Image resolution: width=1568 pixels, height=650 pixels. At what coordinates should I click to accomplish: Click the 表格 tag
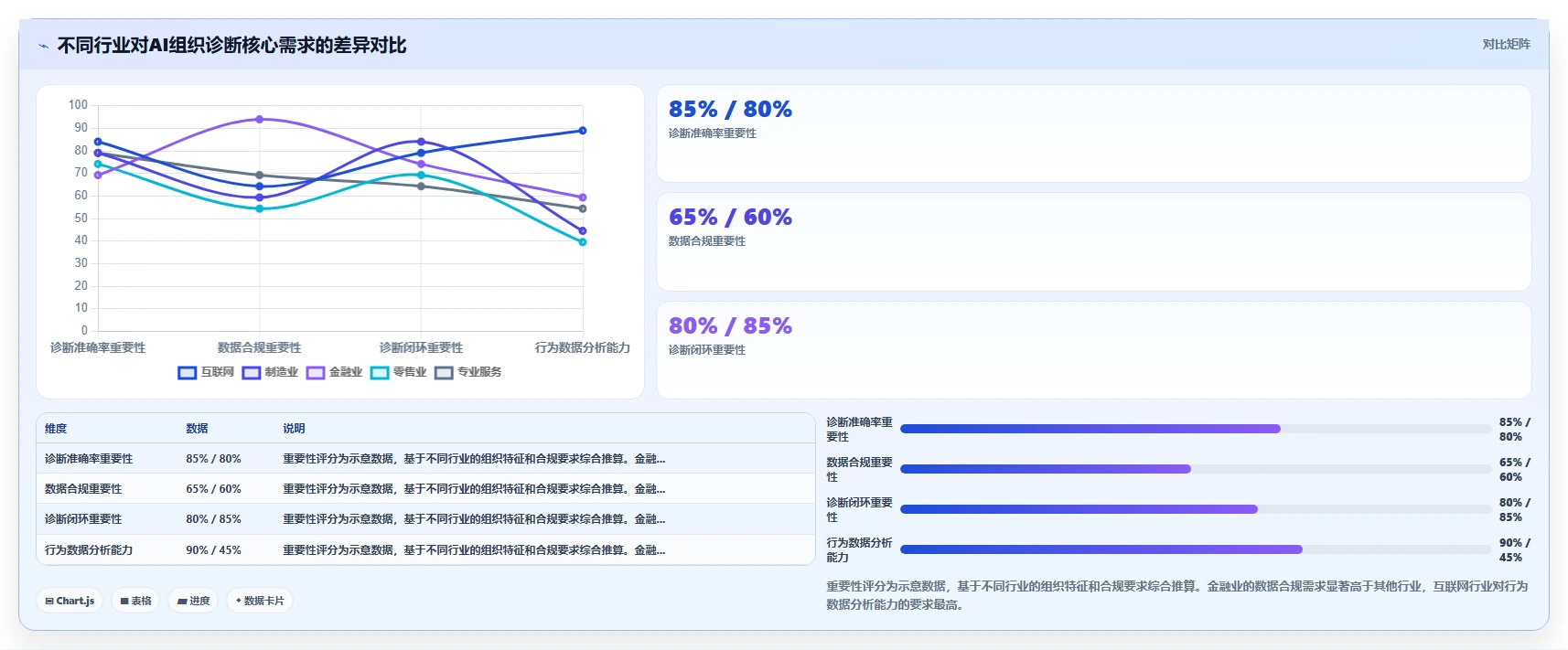(135, 601)
